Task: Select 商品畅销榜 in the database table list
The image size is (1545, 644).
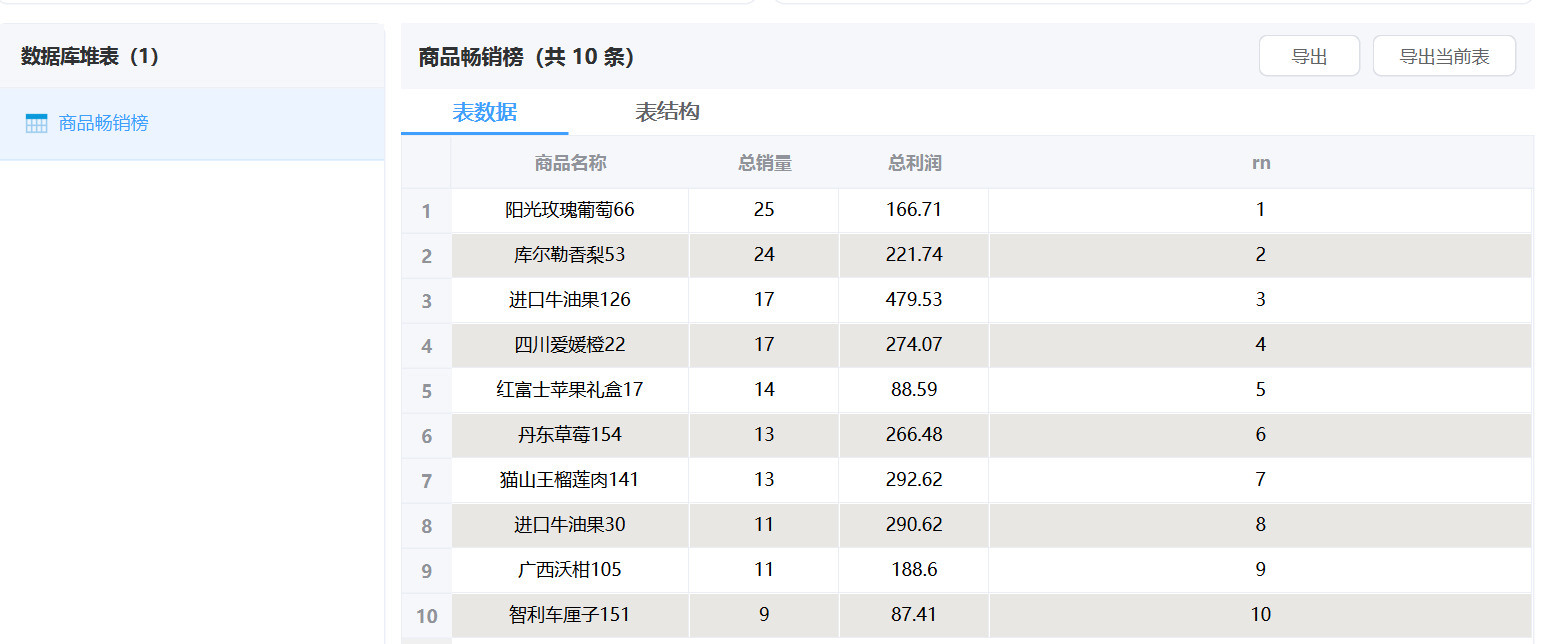Action: click(103, 124)
